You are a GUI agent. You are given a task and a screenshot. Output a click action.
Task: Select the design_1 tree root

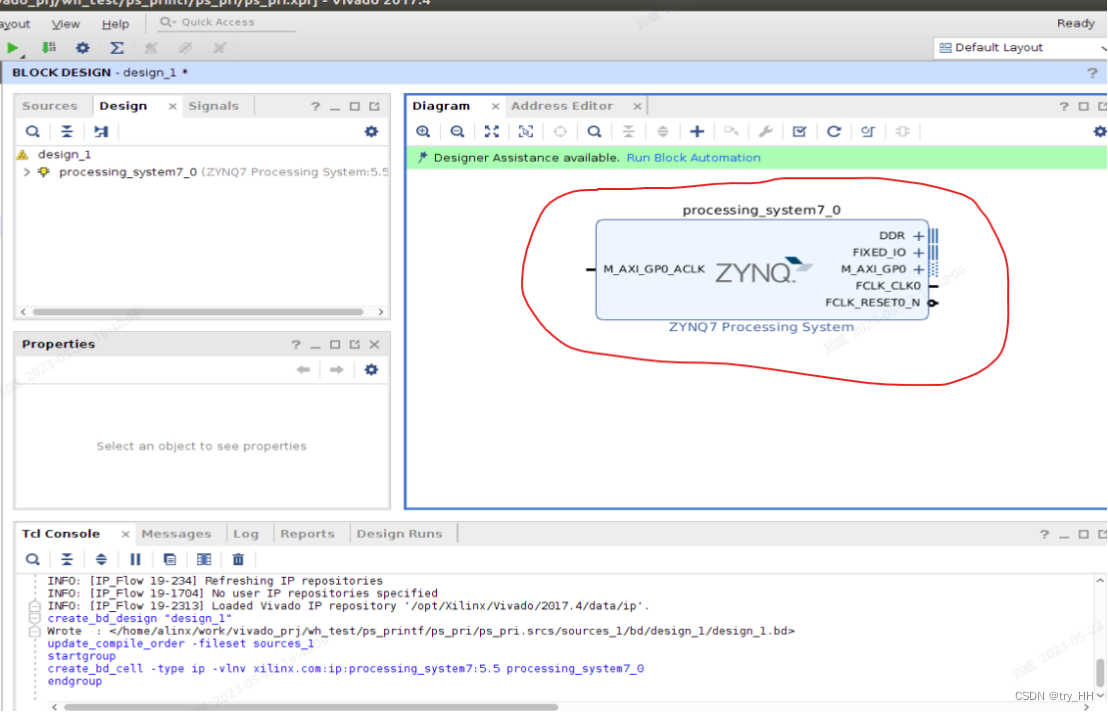pos(64,154)
